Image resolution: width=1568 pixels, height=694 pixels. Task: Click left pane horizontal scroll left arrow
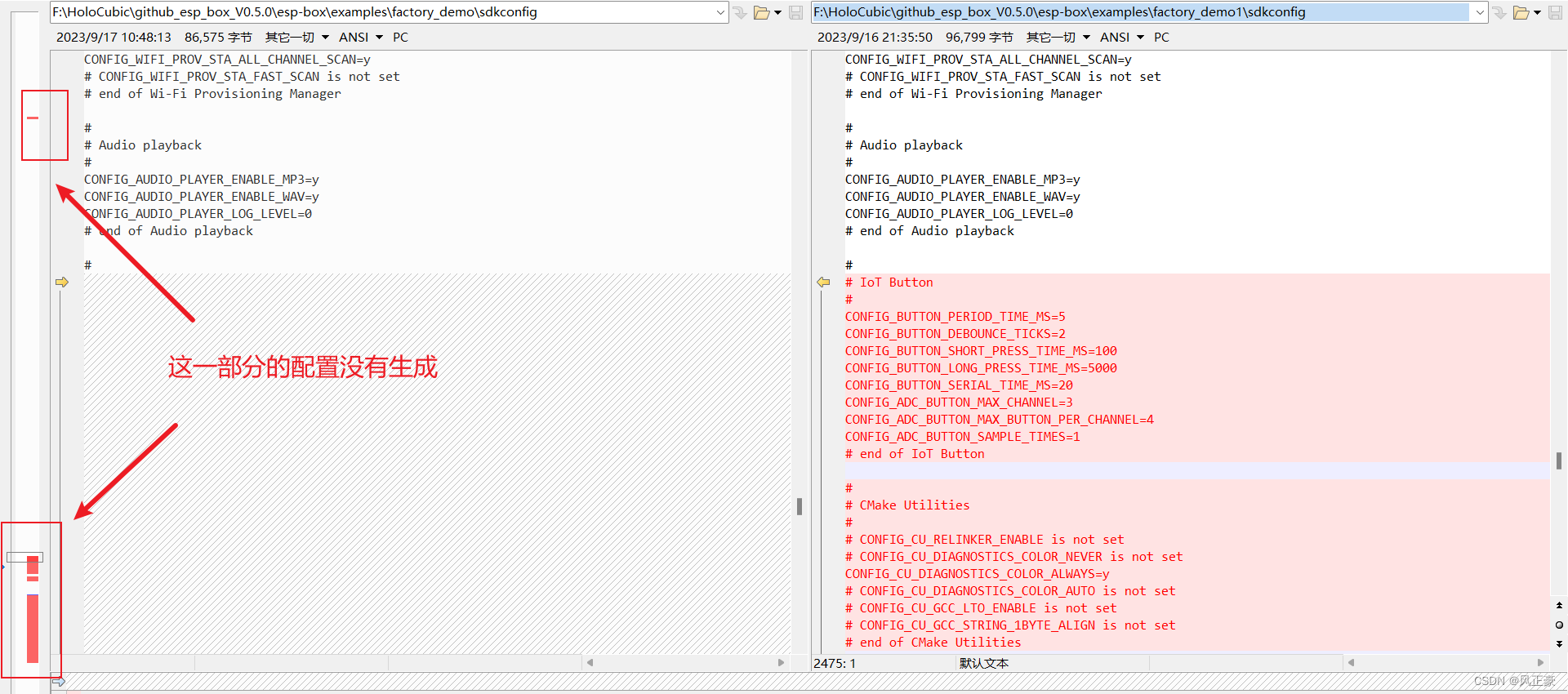[x=590, y=662]
